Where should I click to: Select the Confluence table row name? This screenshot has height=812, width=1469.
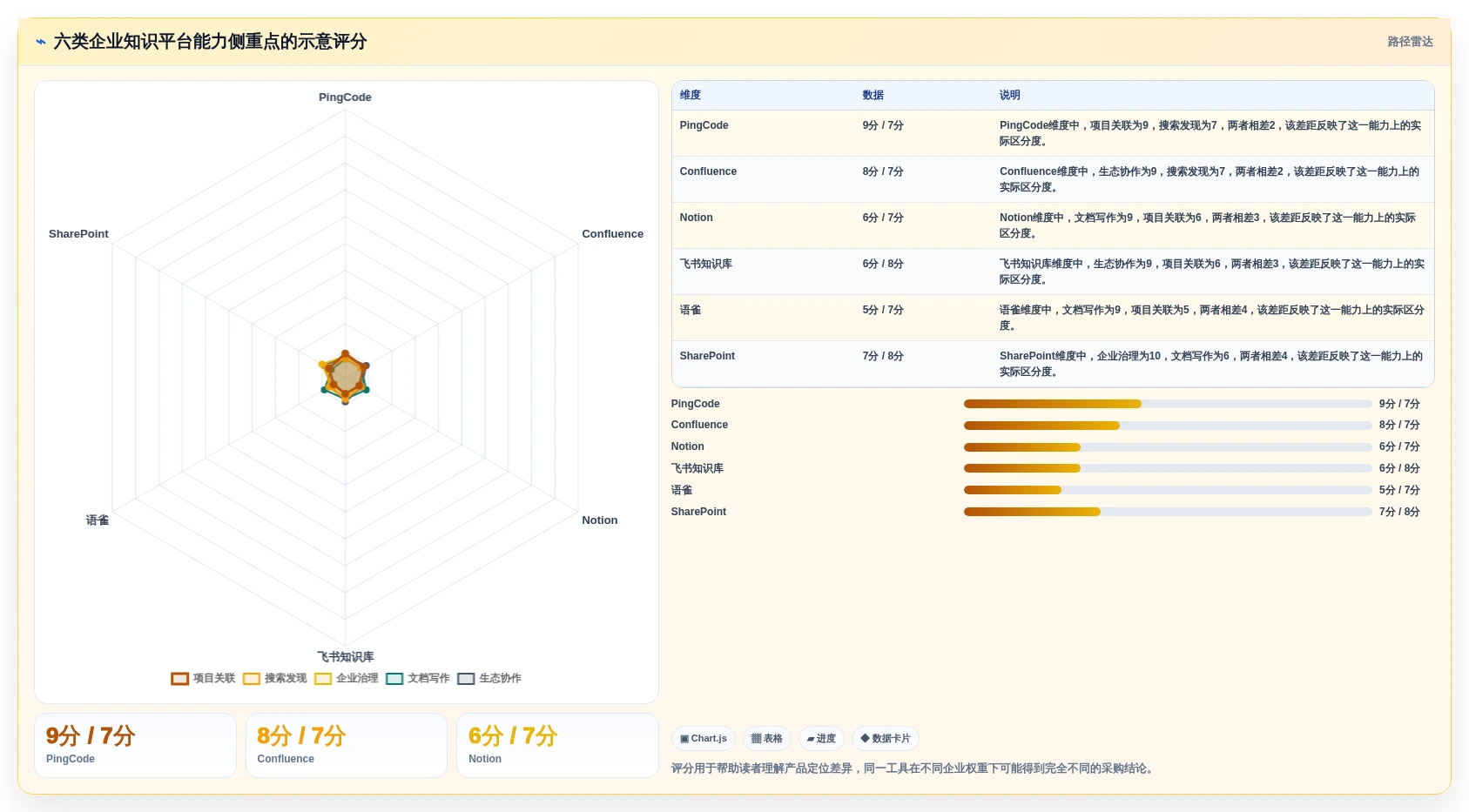[x=708, y=171]
